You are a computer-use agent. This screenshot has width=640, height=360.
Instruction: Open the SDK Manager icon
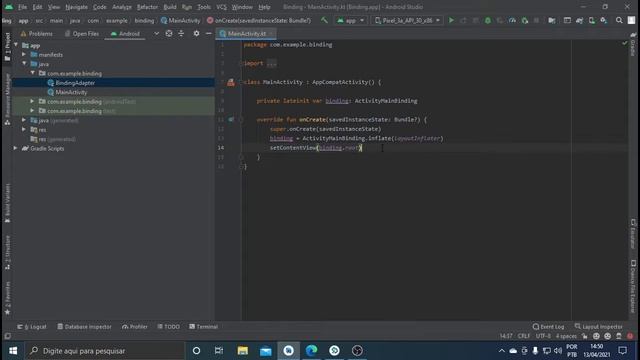[x=604, y=20]
